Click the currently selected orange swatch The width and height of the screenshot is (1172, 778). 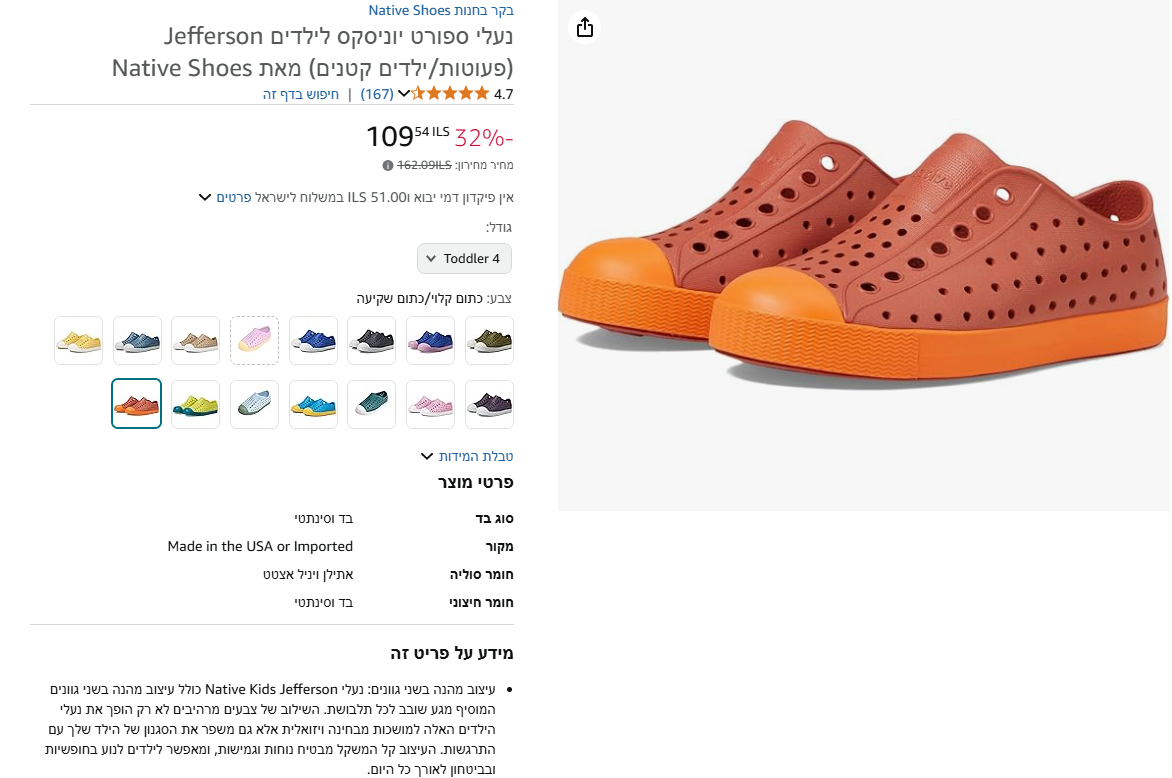point(136,404)
